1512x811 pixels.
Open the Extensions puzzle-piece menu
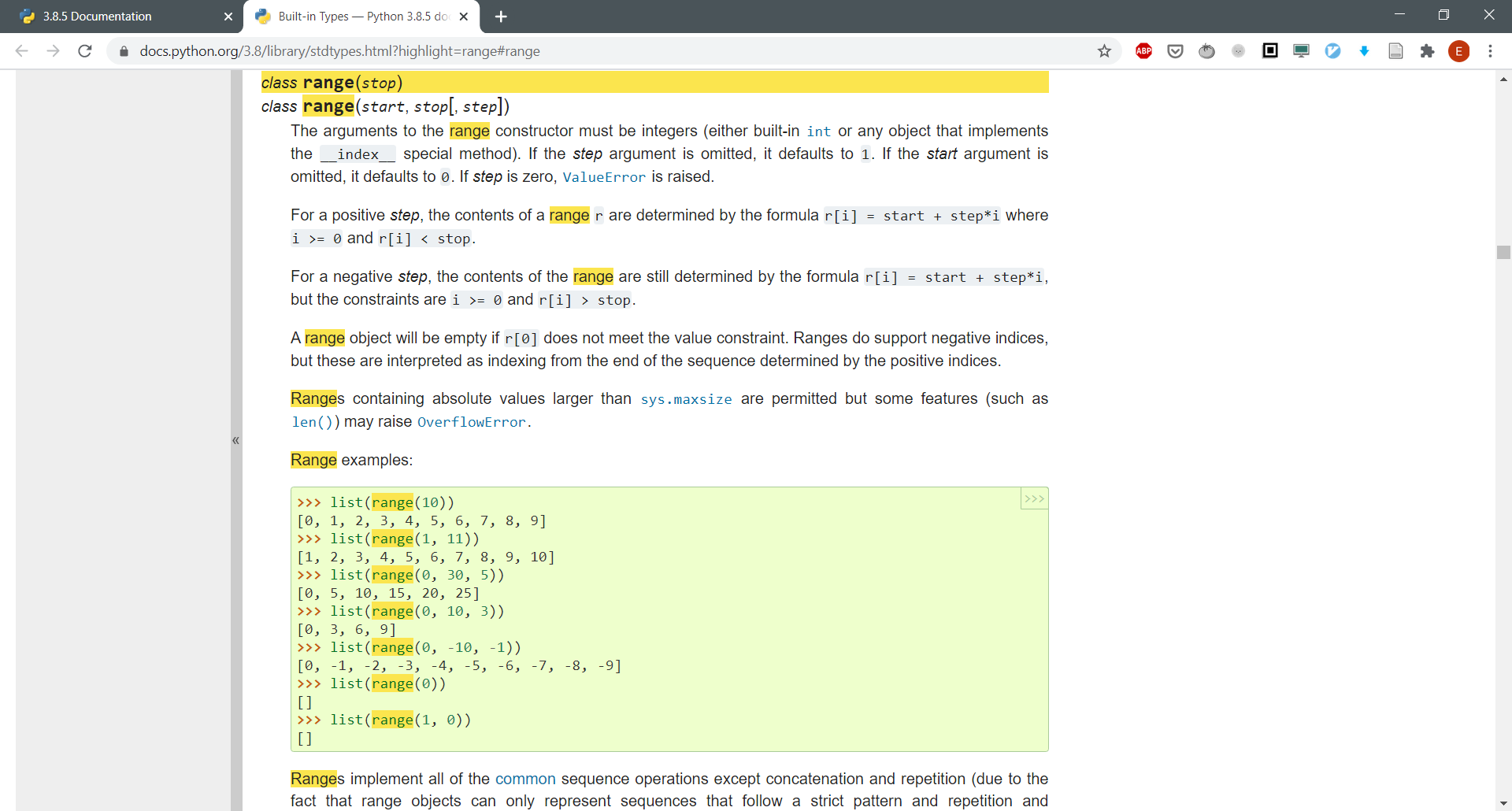pyautogui.click(x=1427, y=51)
